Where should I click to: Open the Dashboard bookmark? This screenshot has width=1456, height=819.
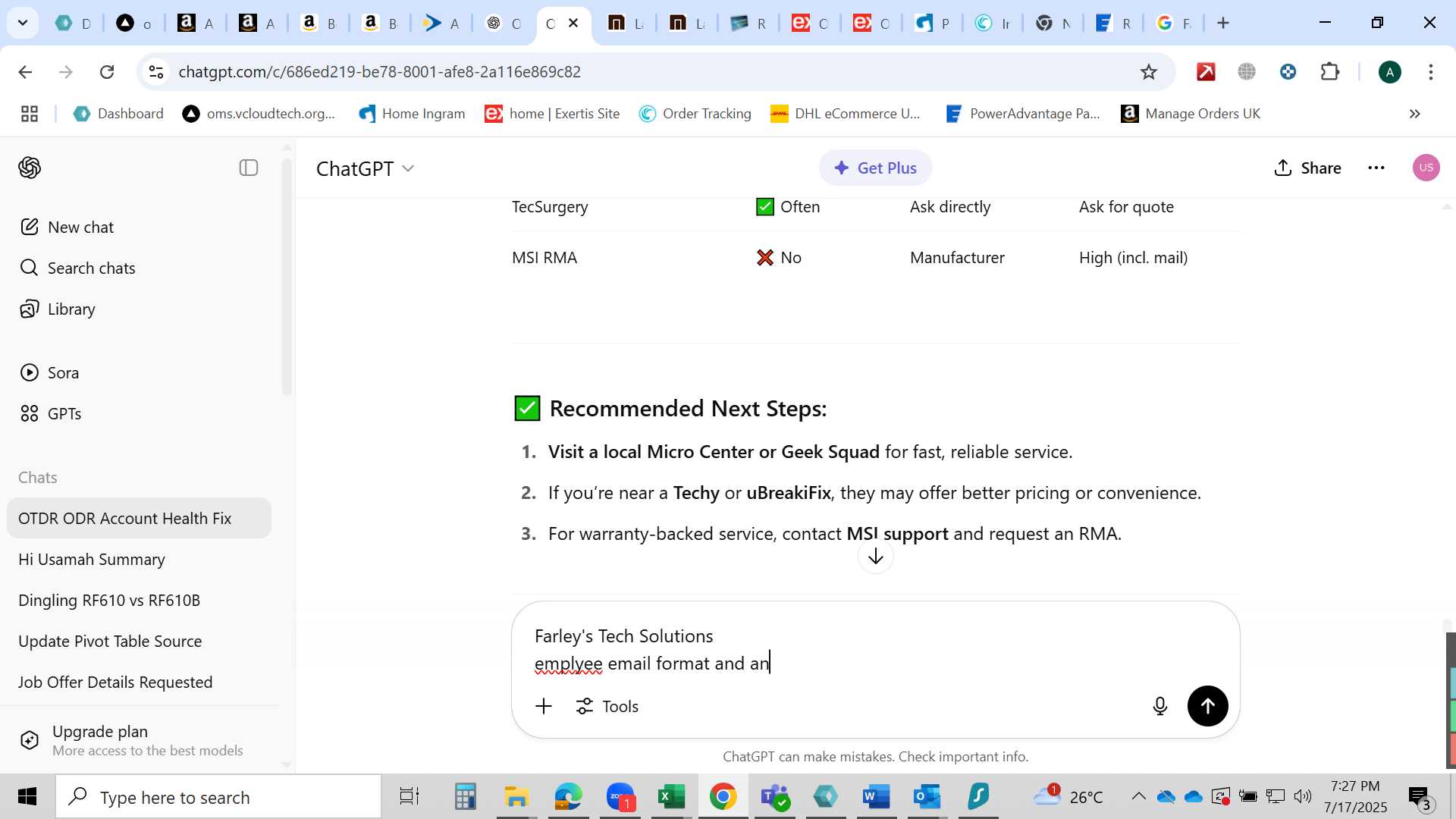[x=118, y=114]
